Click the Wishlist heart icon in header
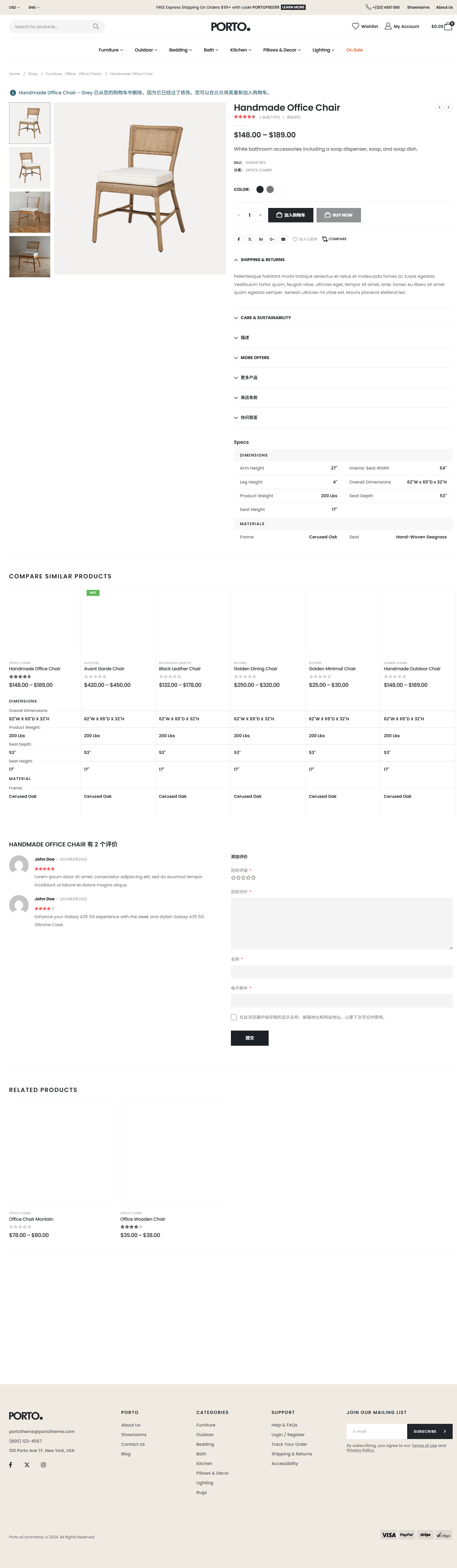This screenshot has height=1568, width=457. click(355, 26)
